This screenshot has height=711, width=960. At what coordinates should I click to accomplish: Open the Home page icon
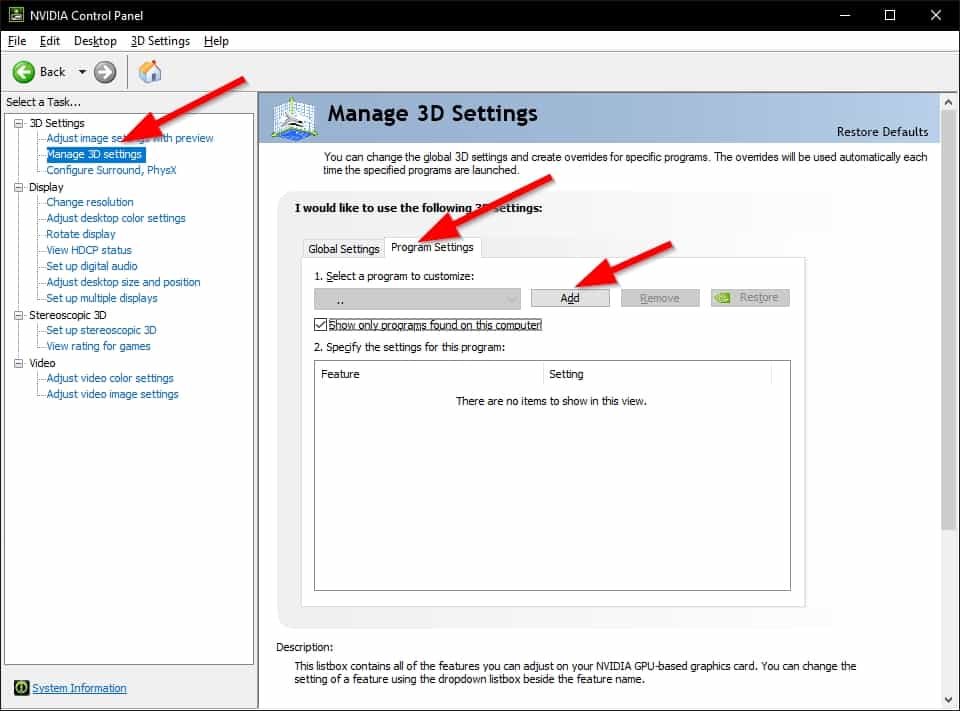[x=150, y=72]
